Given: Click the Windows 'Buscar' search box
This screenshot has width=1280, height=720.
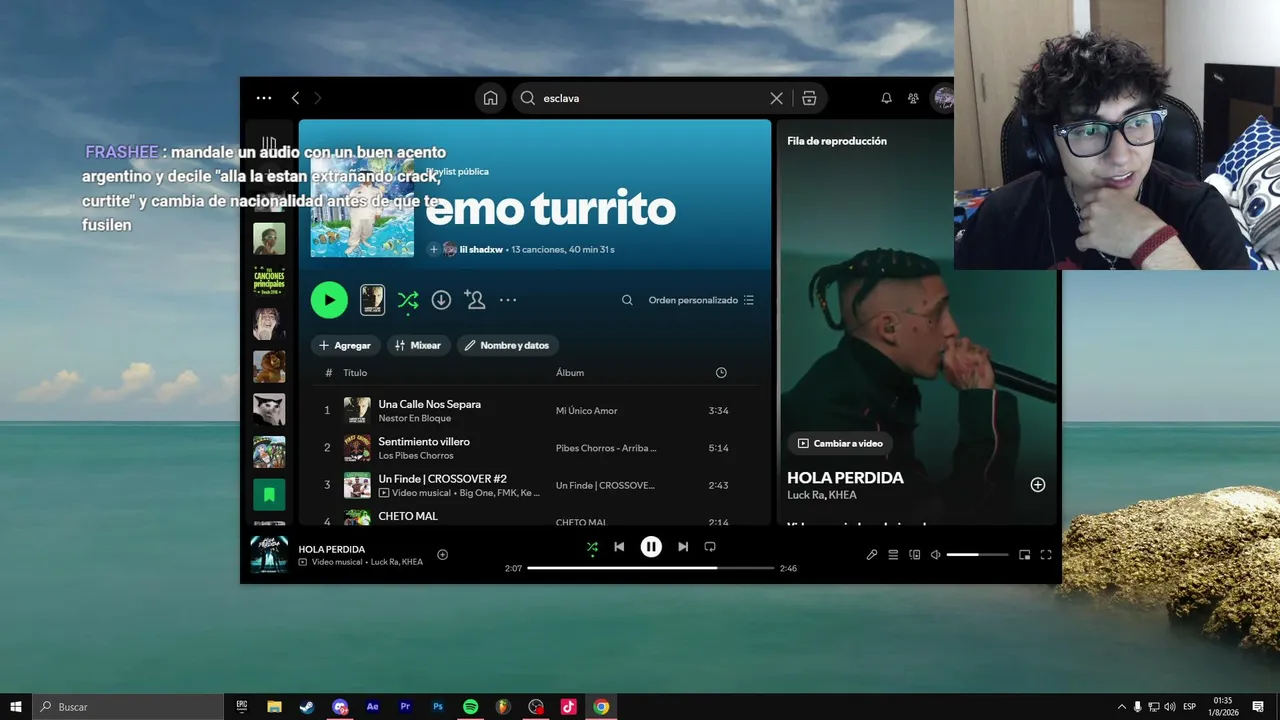Looking at the screenshot, I should tap(128, 707).
